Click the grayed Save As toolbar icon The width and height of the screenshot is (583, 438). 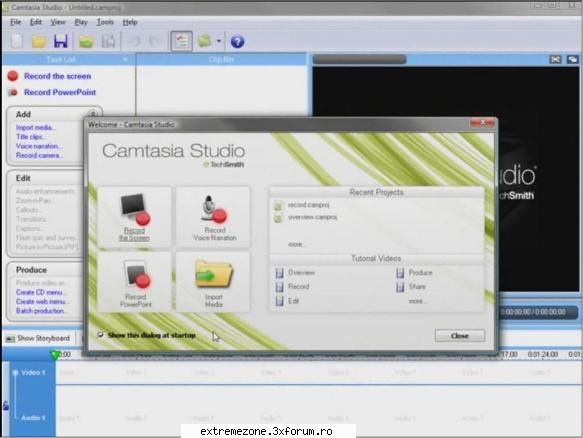pyautogui.click(x=109, y=41)
